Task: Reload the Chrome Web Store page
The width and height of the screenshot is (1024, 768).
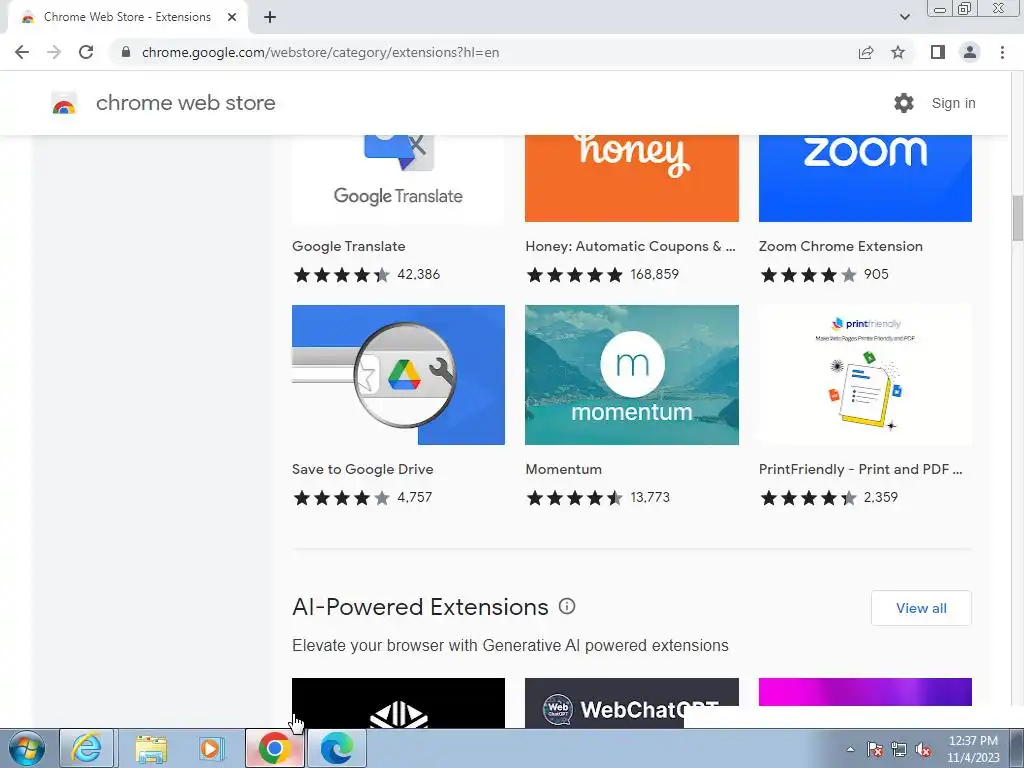Action: [86, 52]
